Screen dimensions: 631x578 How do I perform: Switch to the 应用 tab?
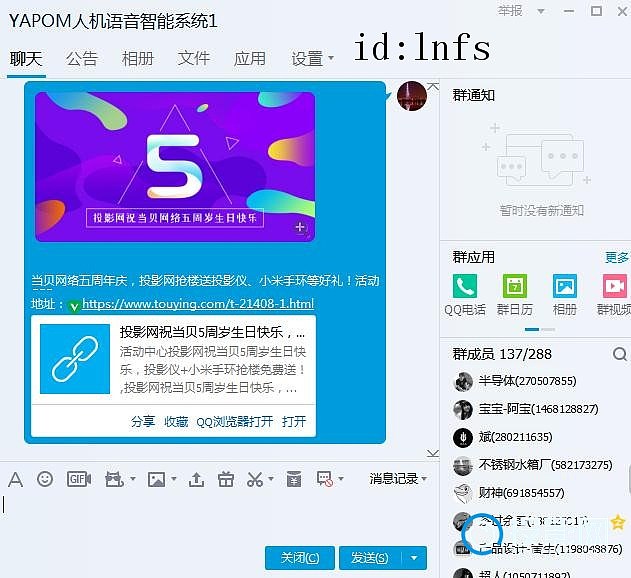250,59
